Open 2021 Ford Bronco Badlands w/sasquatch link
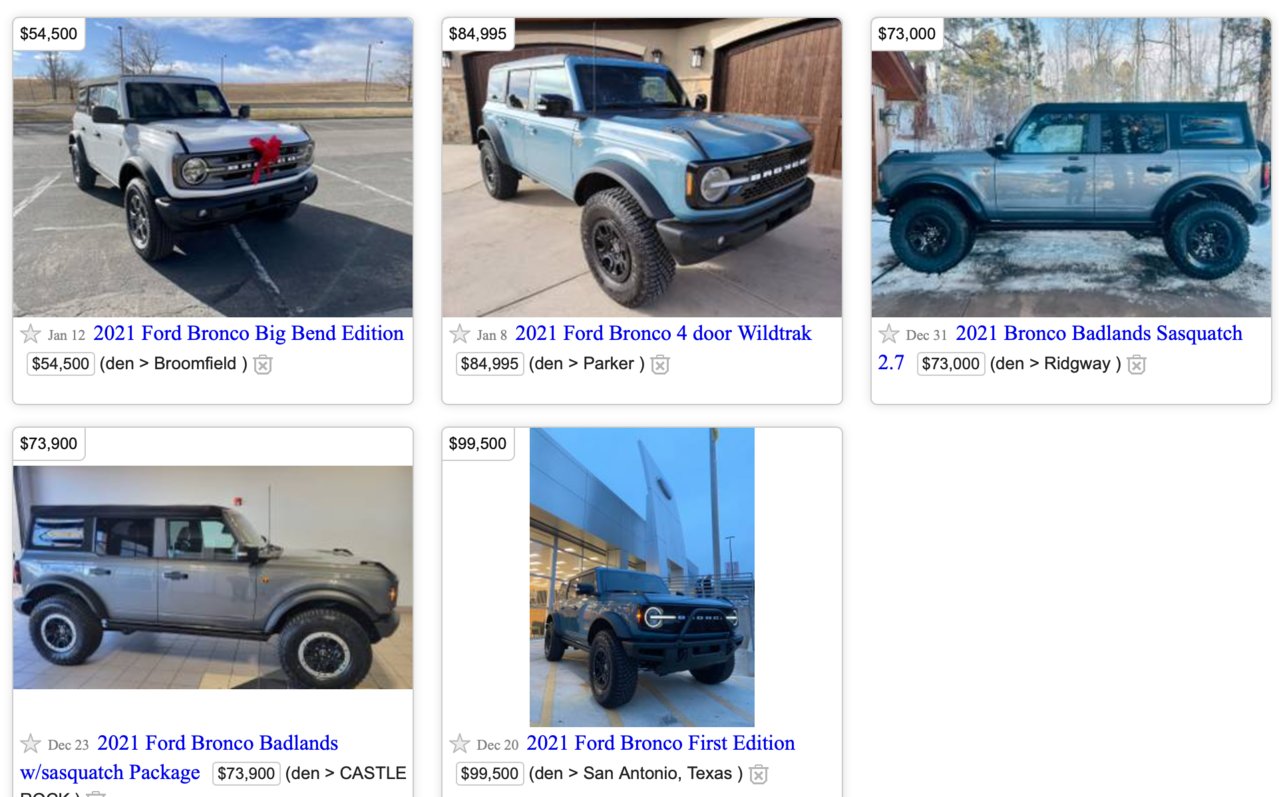 (x=179, y=757)
